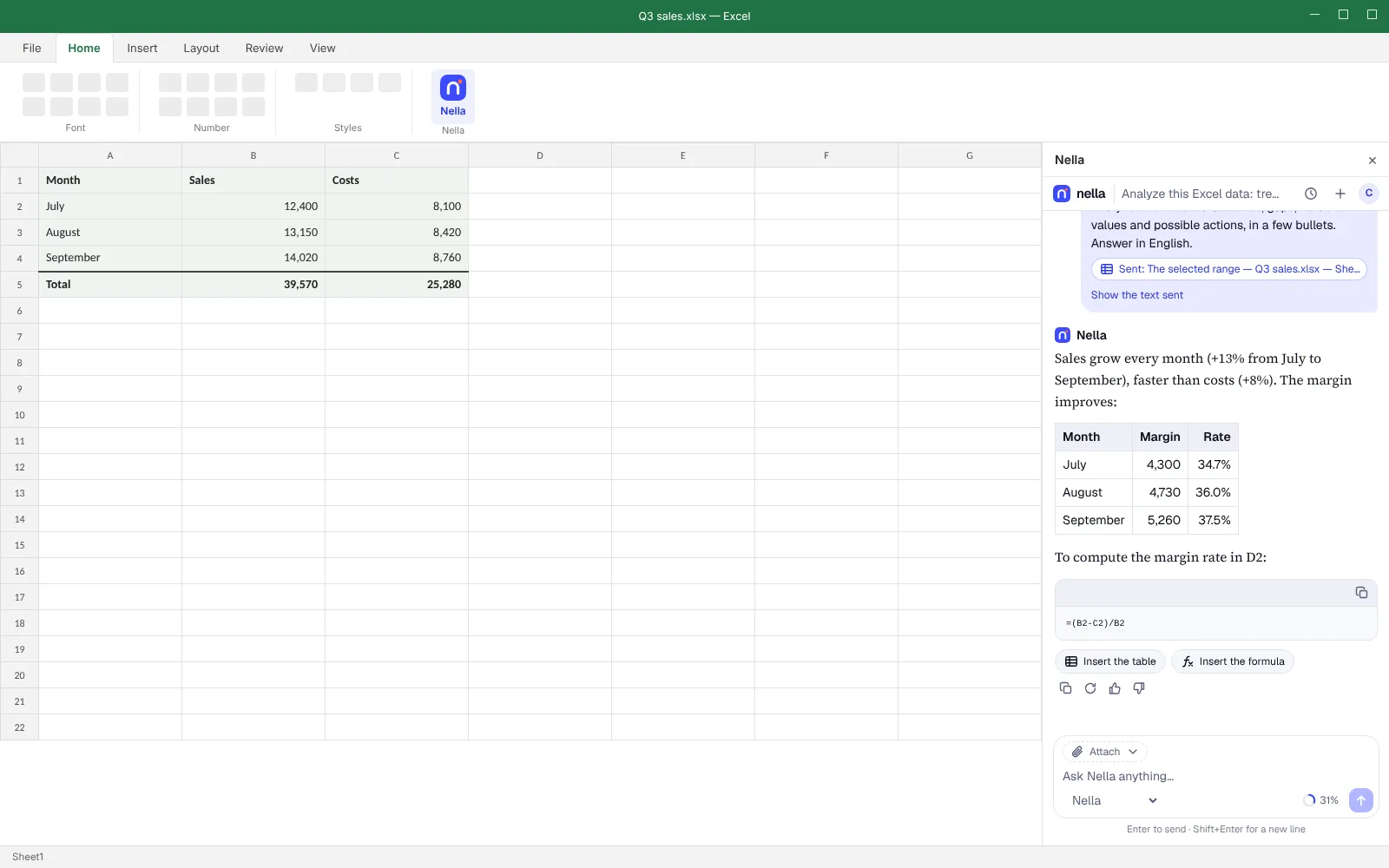Open Nella conversation history clock icon
Screen dimensions: 1389x868
click(1311, 194)
